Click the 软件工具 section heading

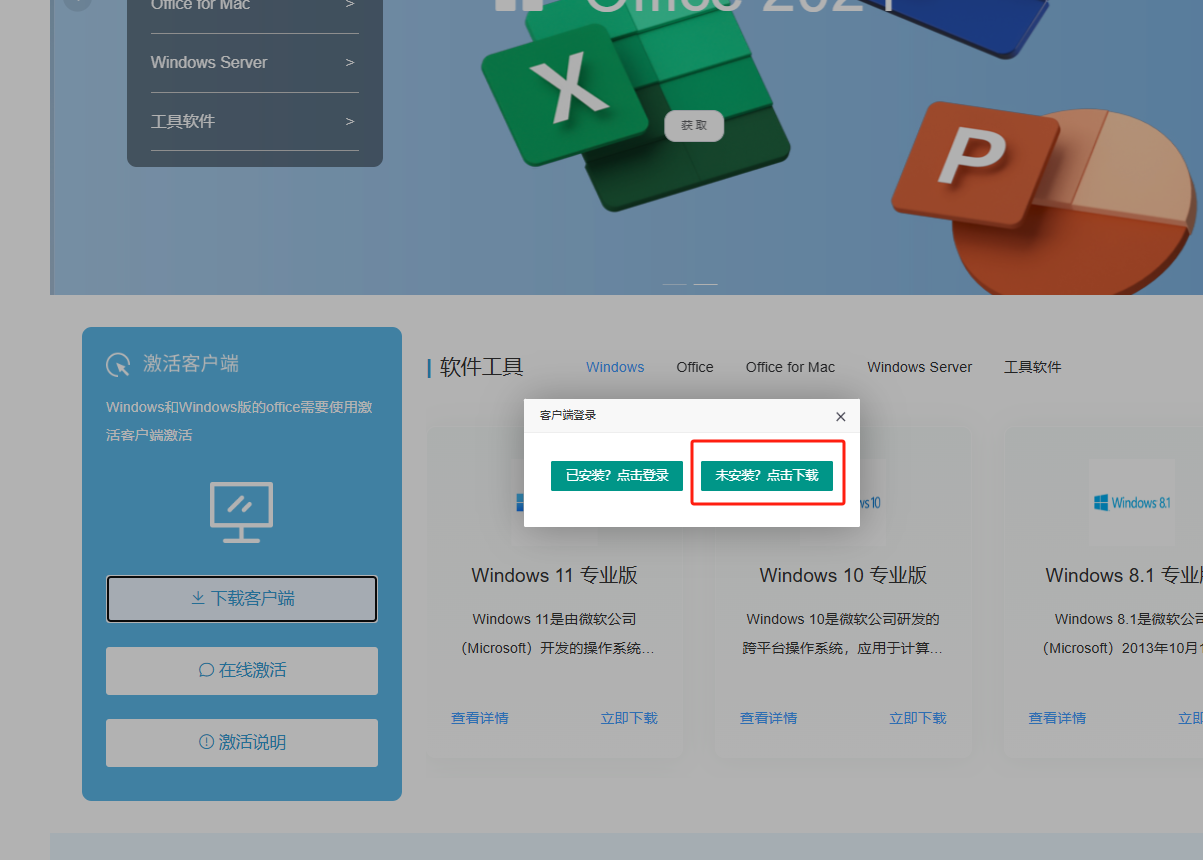[482, 367]
